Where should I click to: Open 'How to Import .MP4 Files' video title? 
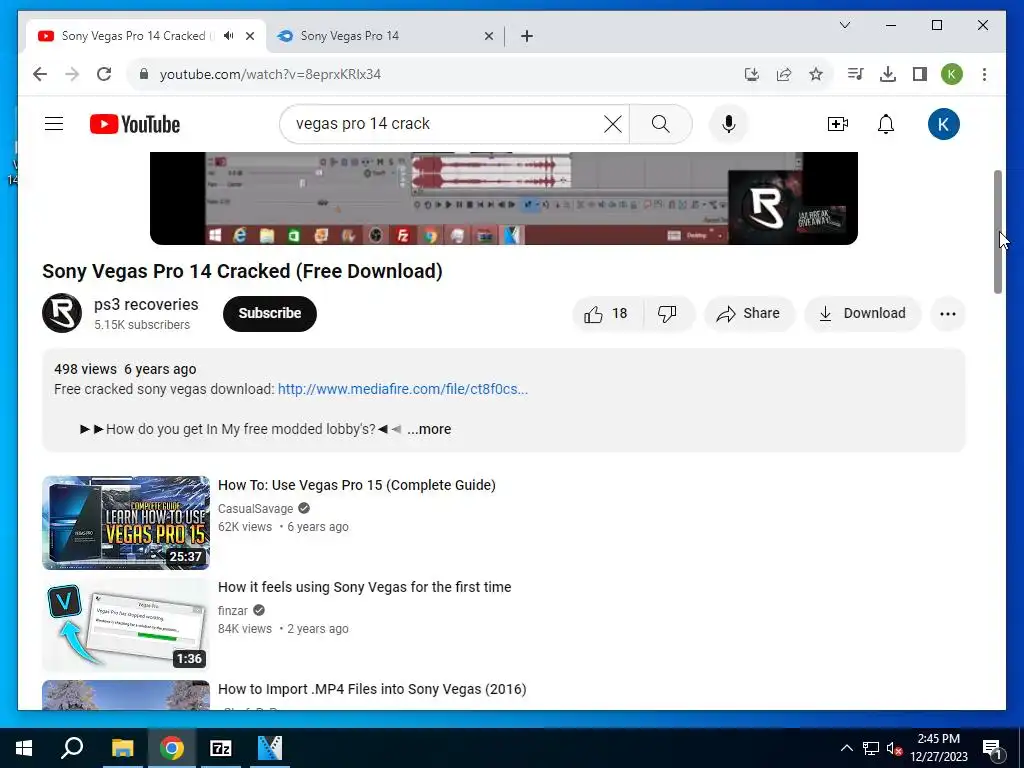pyautogui.click(x=372, y=689)
